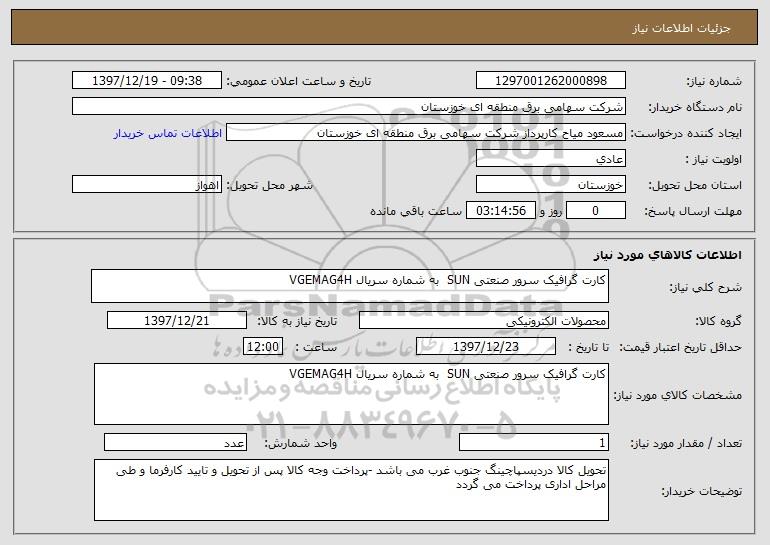This screenshot has height=545, width=770.
Task: Click the label واحد شمارش
Action: pos(301,443)
